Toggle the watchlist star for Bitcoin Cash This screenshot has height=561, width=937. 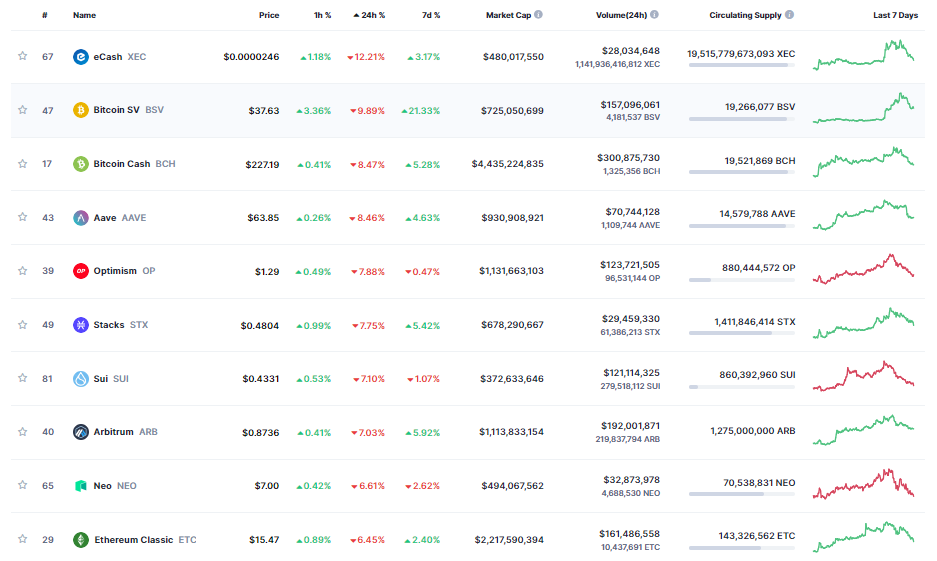tap(22, 164)
